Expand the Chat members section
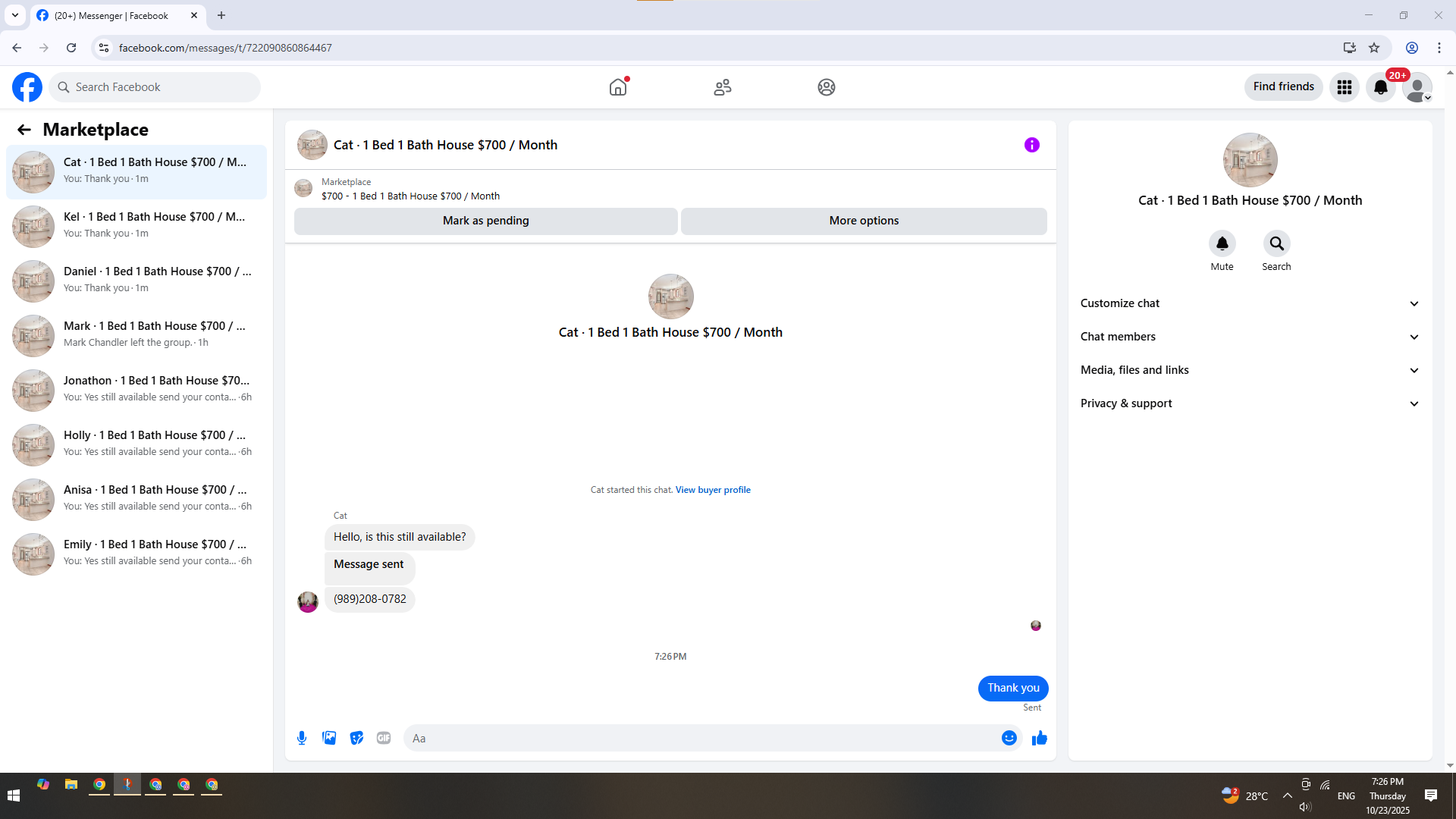The image size is (1456, 819). (x=1250, y=337)
